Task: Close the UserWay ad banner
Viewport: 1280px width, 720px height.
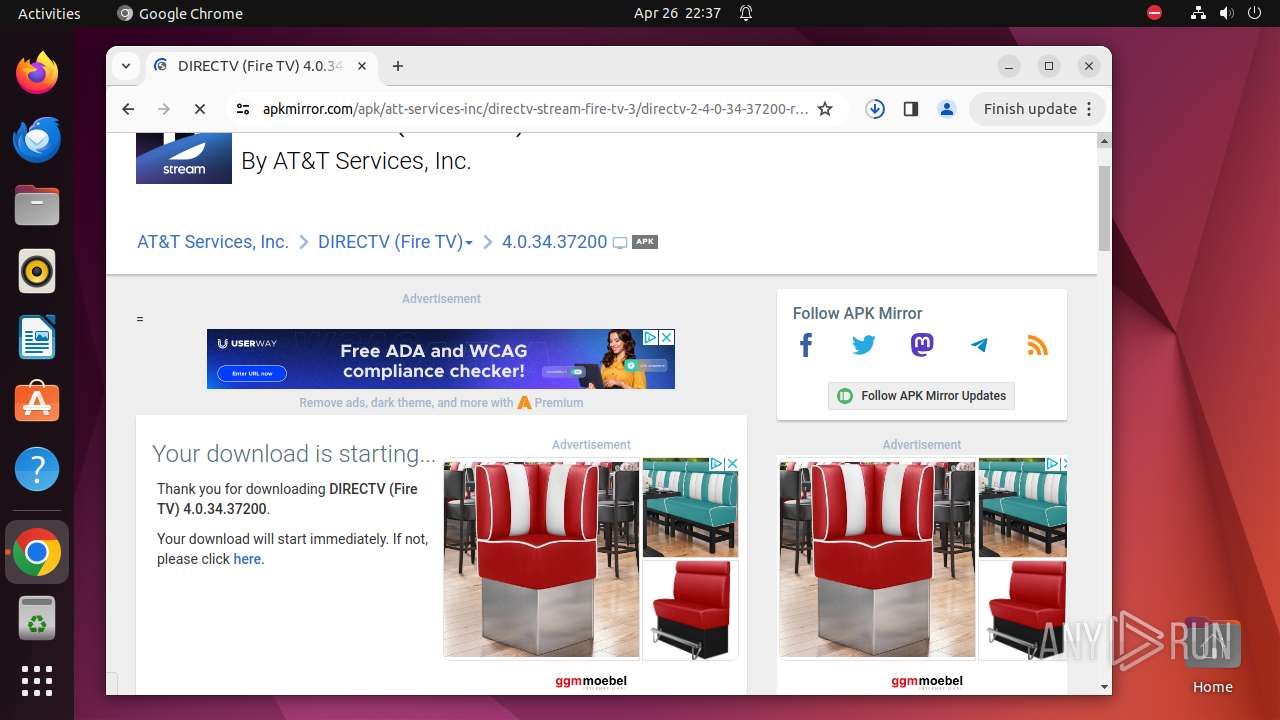Action: [x=666, y=338]
